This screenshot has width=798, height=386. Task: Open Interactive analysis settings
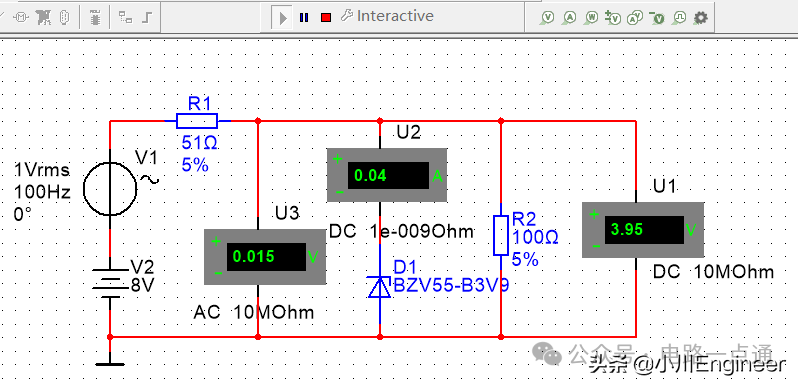387,16
